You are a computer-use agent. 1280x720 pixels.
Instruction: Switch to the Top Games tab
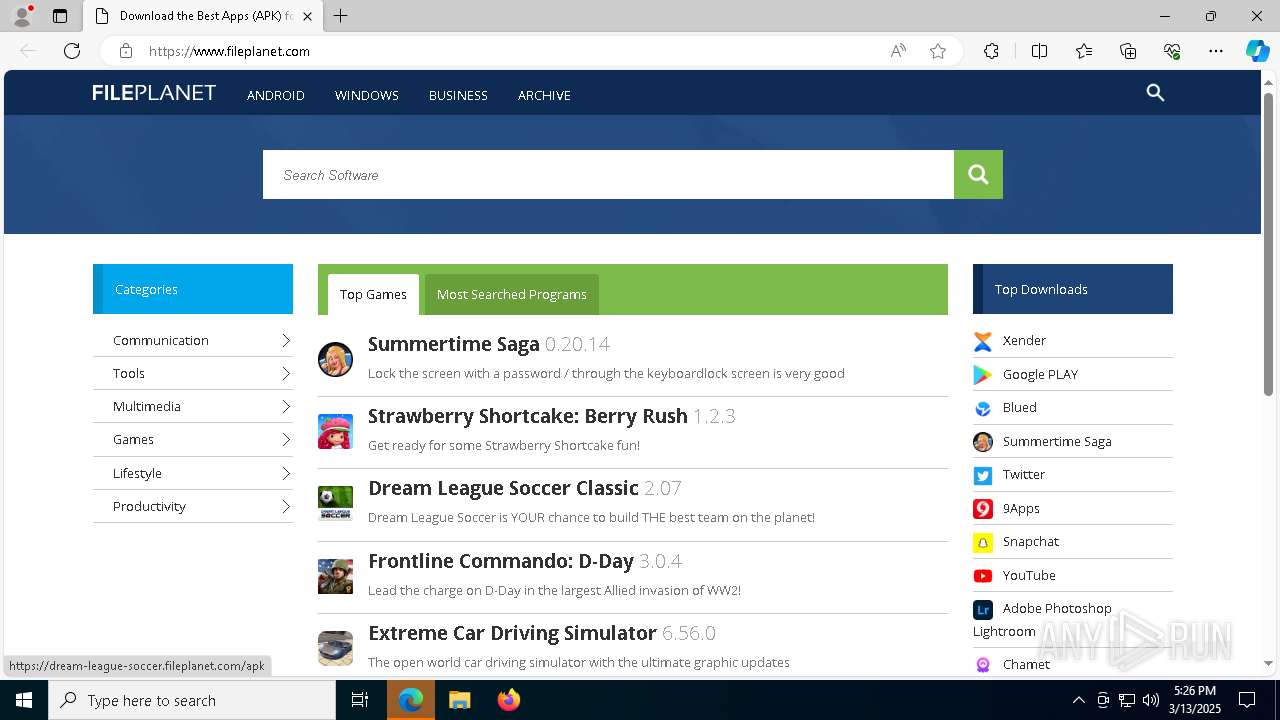pyautogui.click(x=373, y=295)
